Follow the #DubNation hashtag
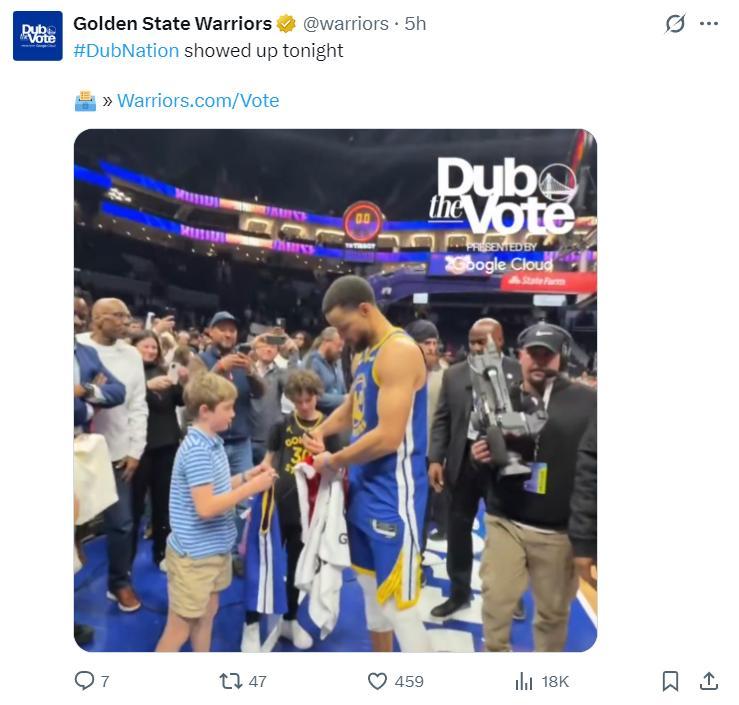739x705 pixels. [126, 50]
